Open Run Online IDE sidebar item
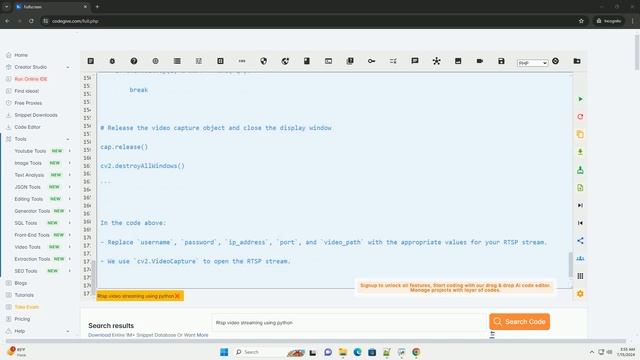The width and height of the screenshot is (640, 360). (31, 79)
